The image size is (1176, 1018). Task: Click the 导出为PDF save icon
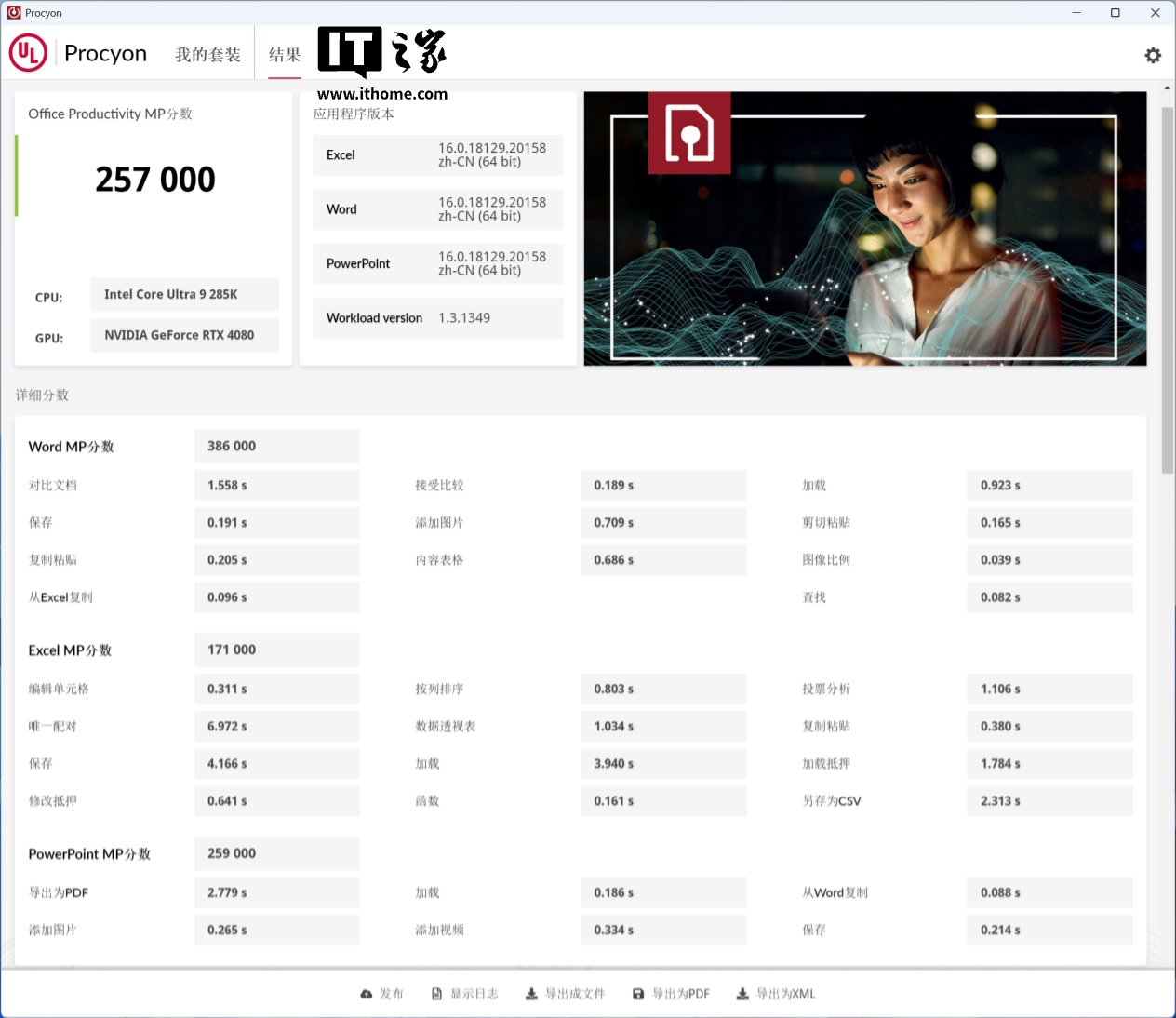point(638,994)
